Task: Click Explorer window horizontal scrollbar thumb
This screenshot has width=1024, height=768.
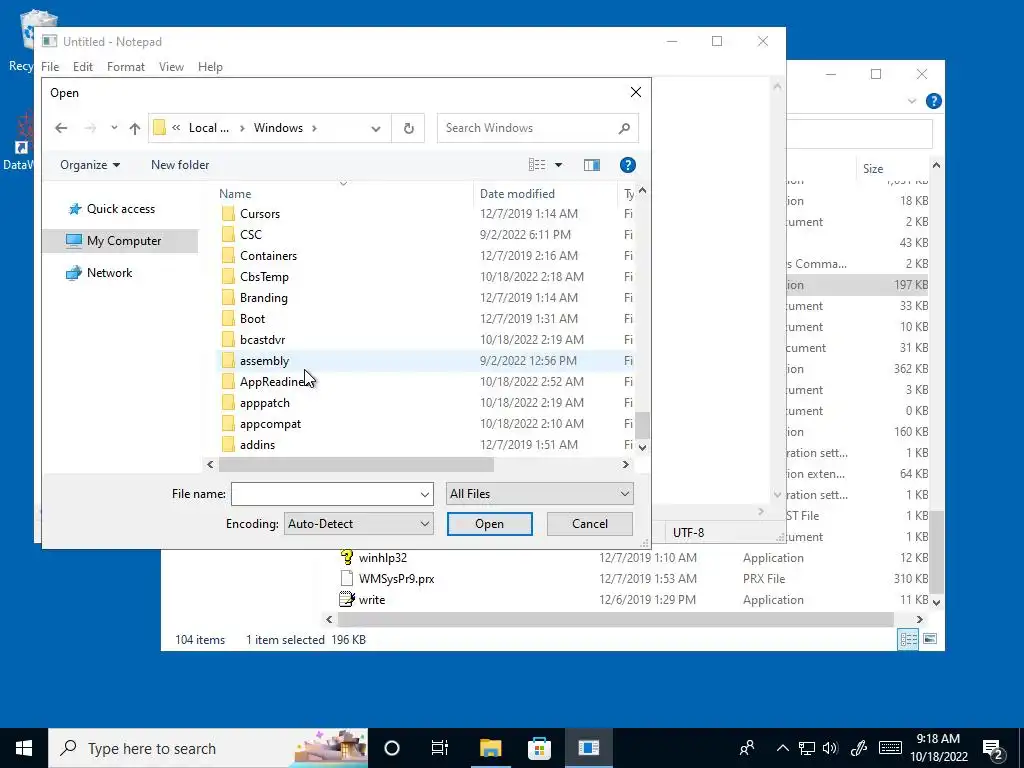Action: pos(615,619)
